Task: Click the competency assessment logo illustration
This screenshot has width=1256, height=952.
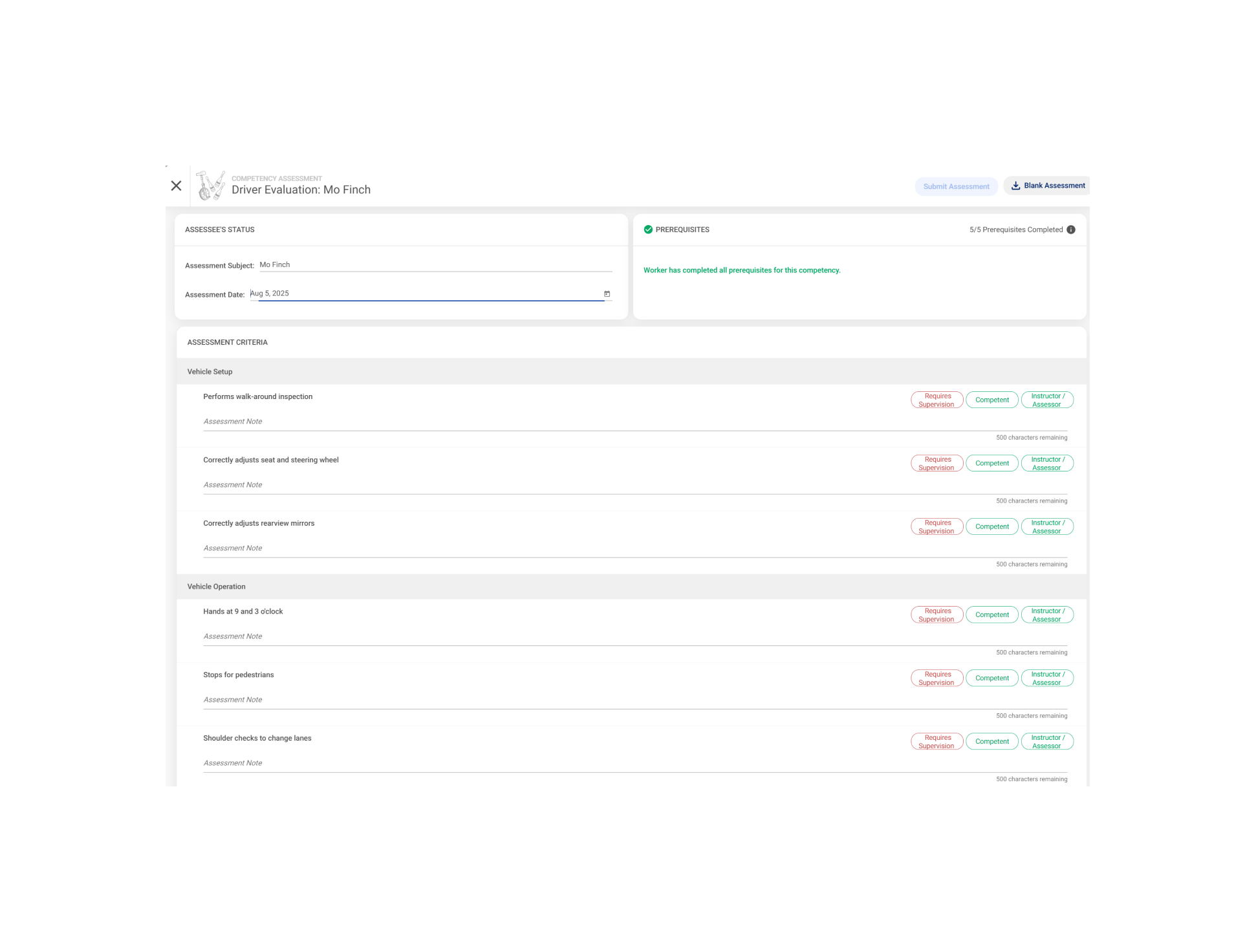Action: point(211,186)
